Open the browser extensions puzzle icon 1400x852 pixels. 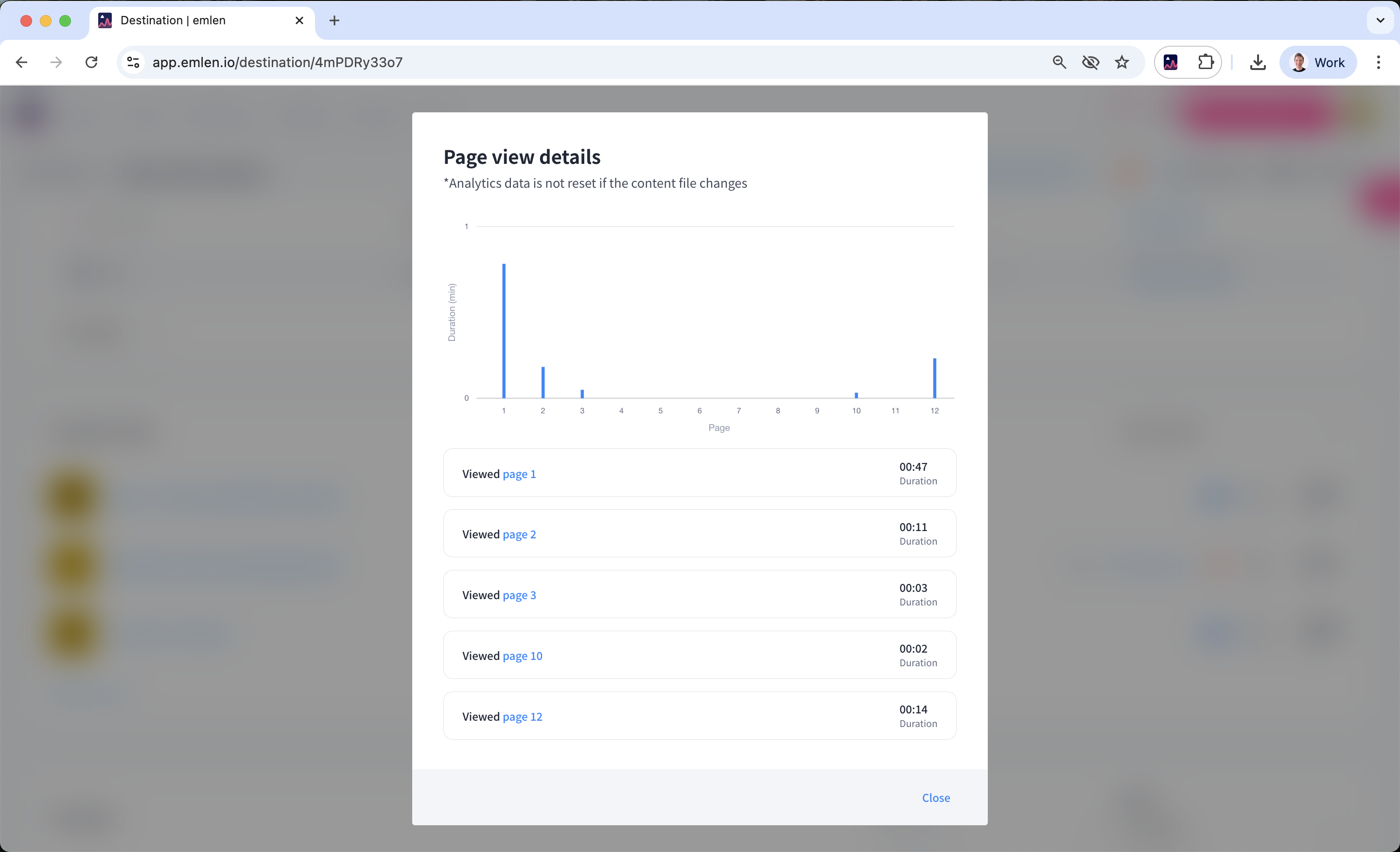[x=1205, y=63]
